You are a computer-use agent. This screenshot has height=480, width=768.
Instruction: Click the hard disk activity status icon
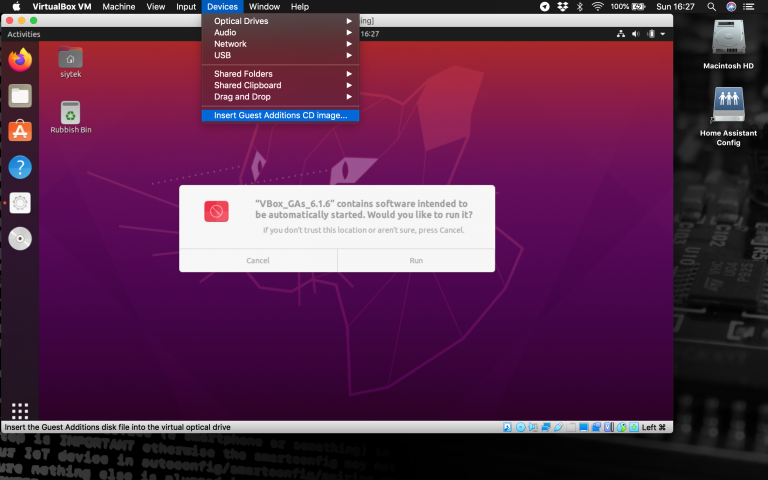click(x=507, y=427)
